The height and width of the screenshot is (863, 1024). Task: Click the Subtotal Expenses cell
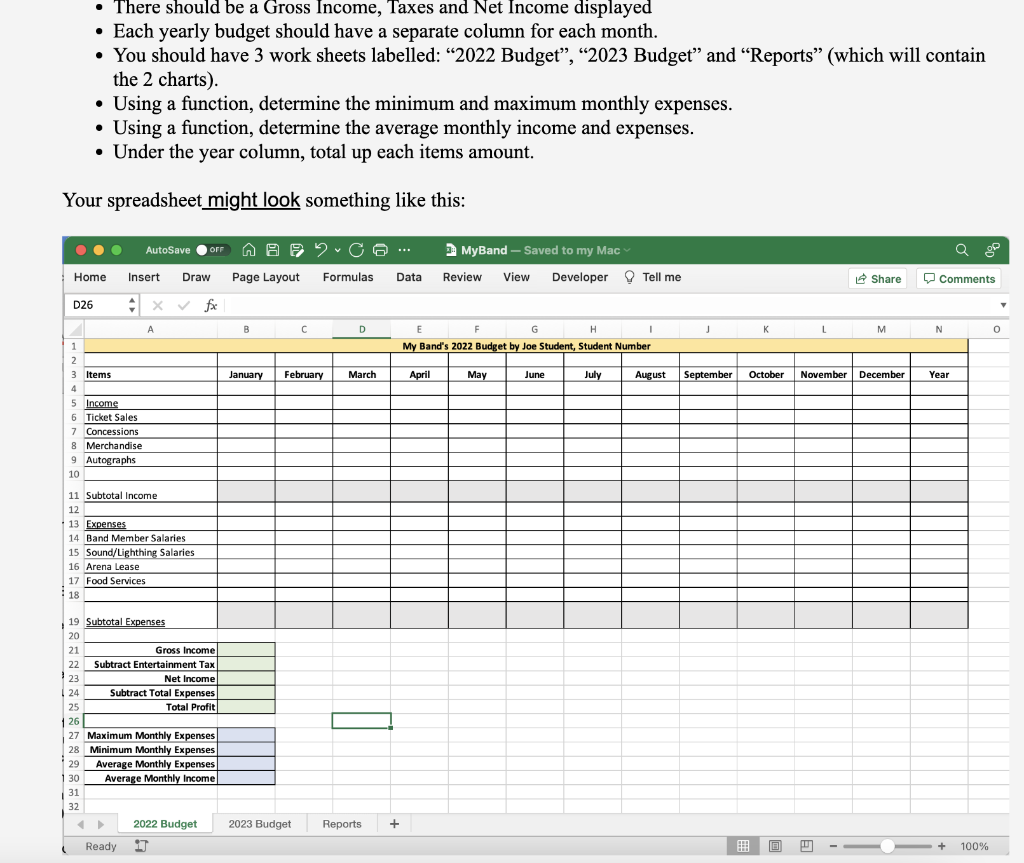[x=151, y=615]
